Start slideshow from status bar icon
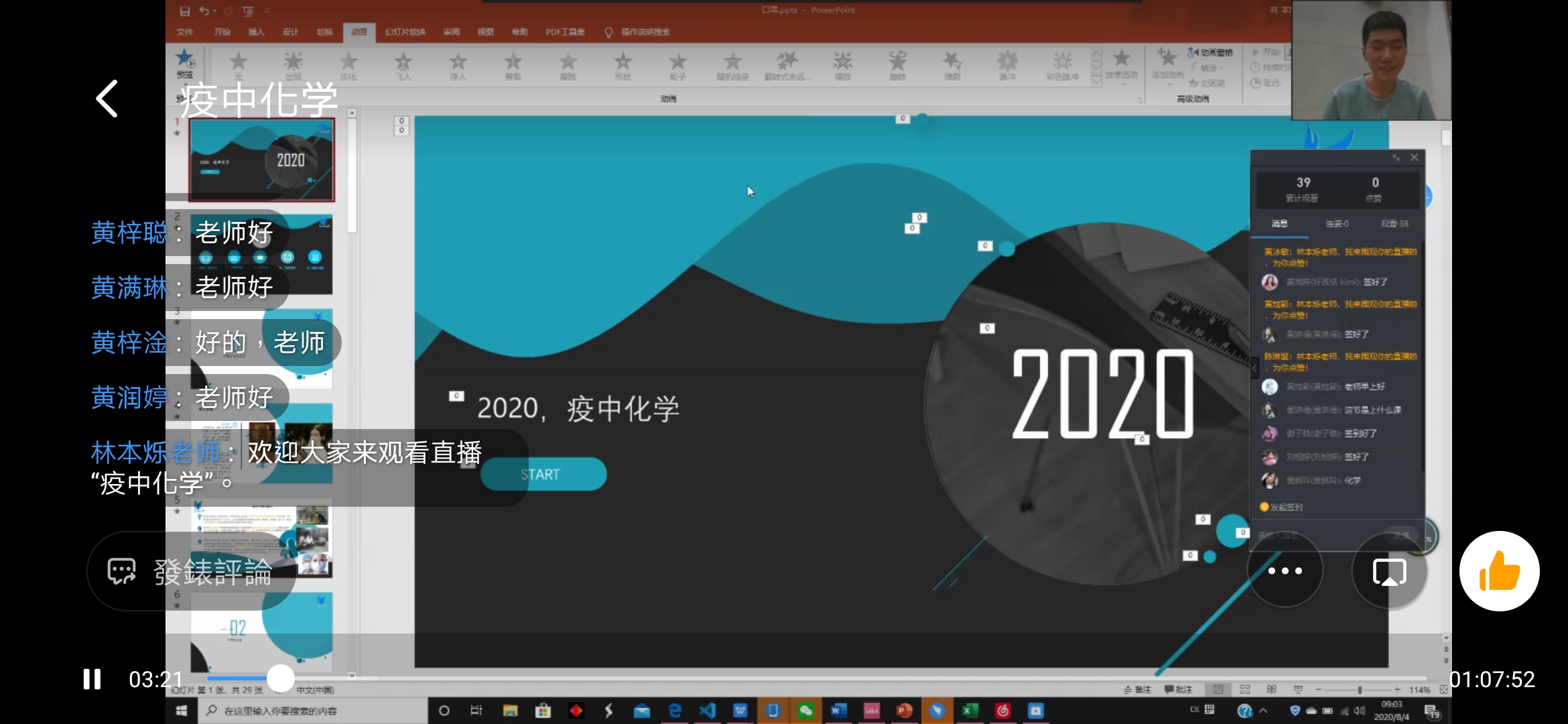1568x724 pixels. click(x=1298, y=690)
